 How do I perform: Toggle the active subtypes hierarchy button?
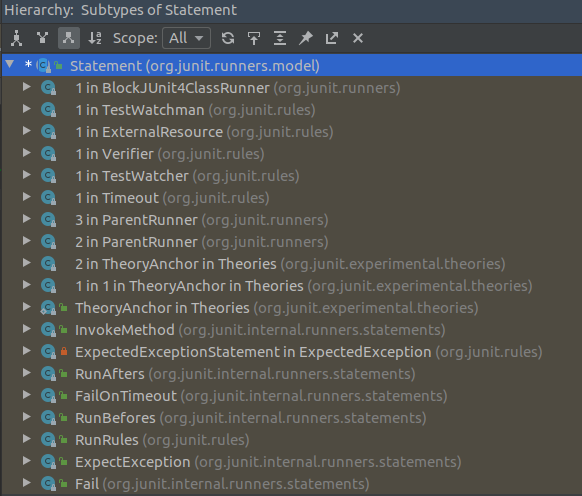click(69, 38)
